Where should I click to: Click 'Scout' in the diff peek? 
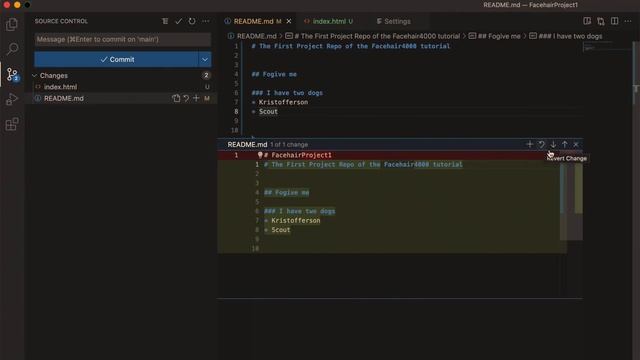pos(281,230)
